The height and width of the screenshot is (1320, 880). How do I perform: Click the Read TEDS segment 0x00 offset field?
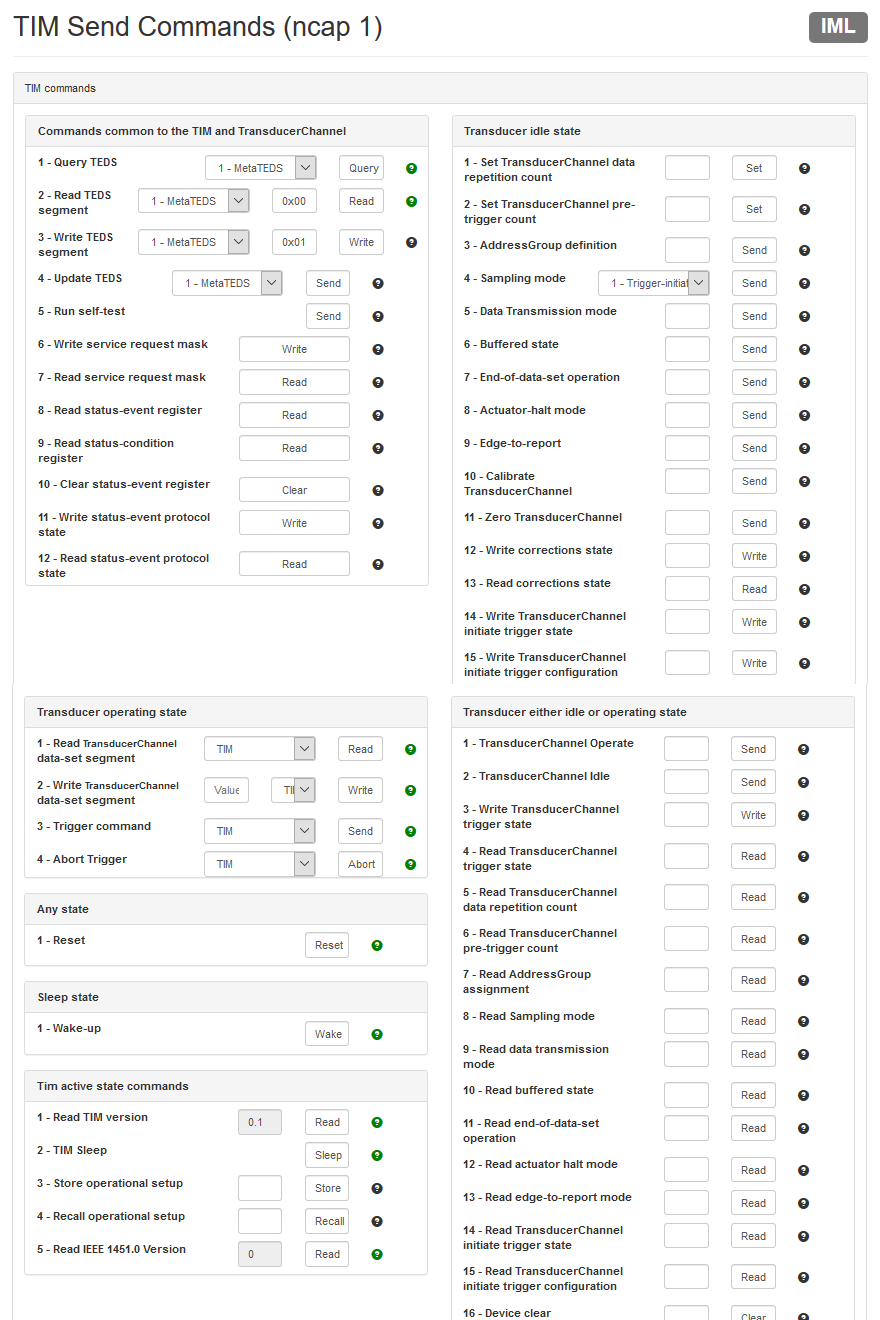(x=294, y=201)
